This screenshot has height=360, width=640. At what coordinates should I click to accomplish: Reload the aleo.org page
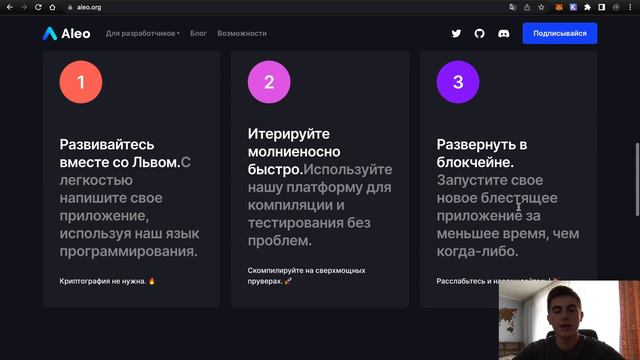[38, 7]
